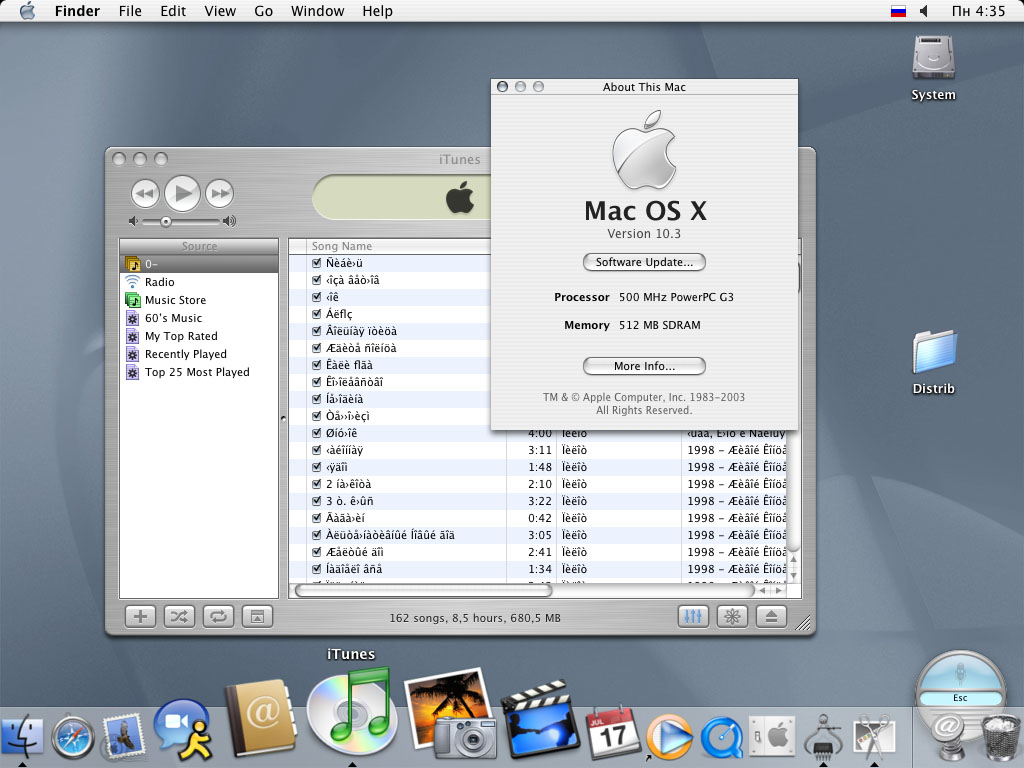Click the System Profiler calipers Dock icon
The image size is (1024, 768).
pyautogui.click(x=822, y=737)
